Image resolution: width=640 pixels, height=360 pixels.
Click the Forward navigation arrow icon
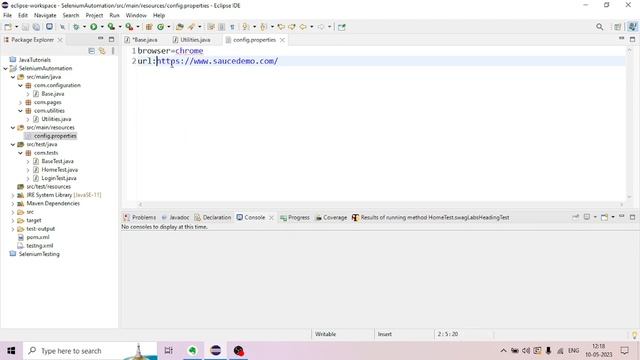(321, 27)
